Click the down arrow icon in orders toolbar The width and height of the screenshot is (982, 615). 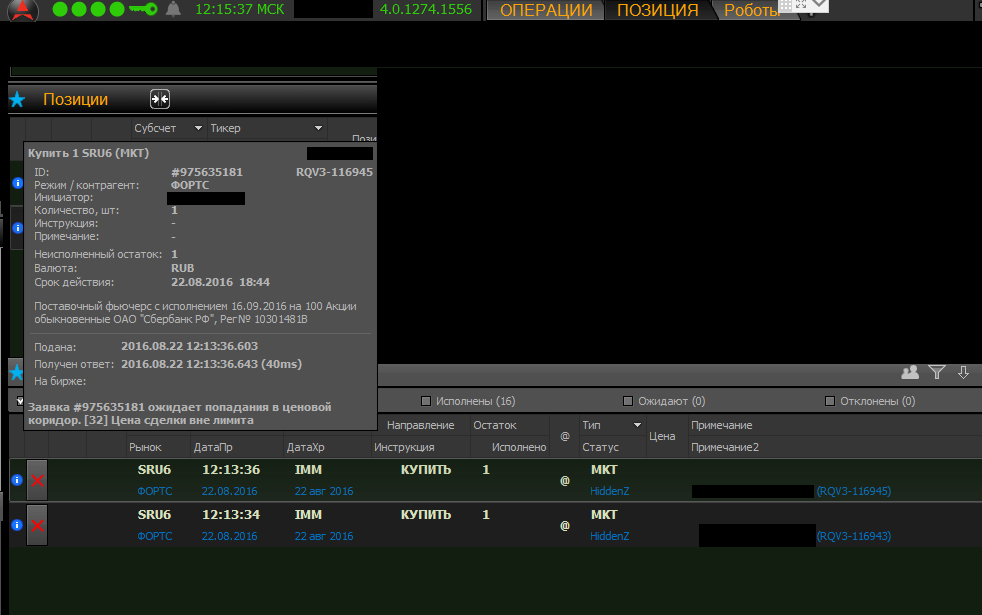(964, 372)
